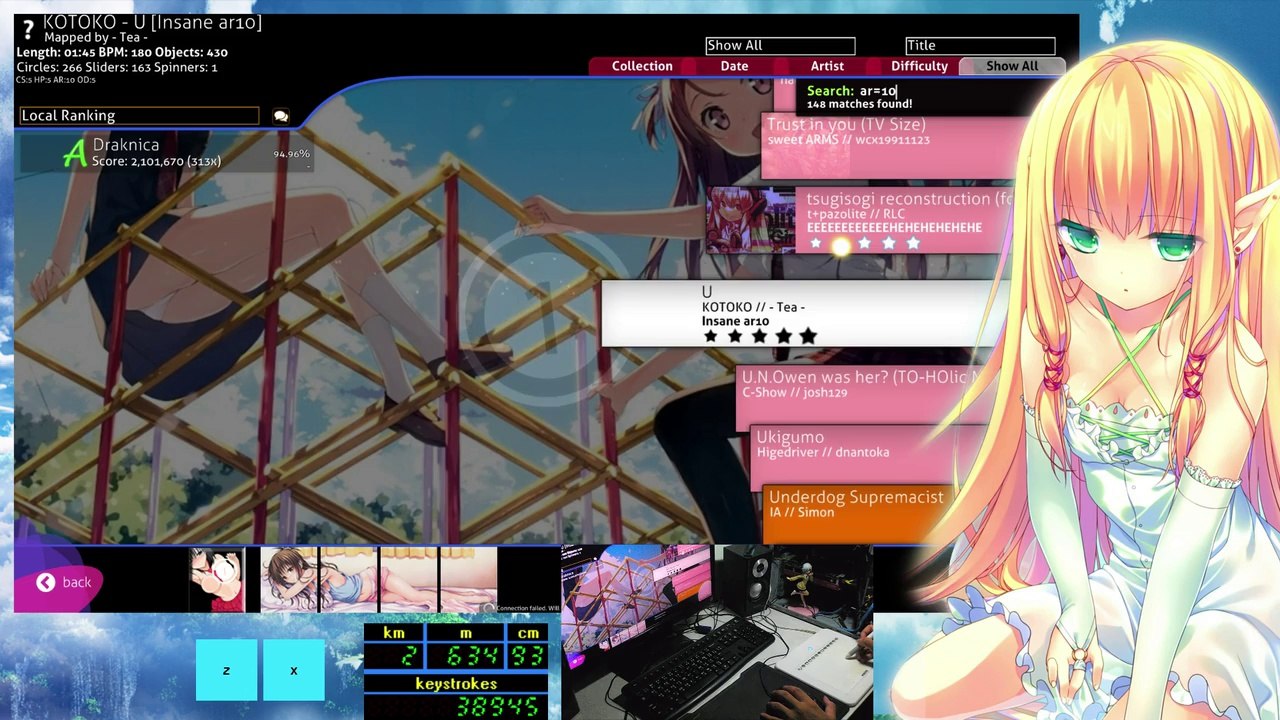Image resolution: width=1280 pixels, height=720 pixels.
Task: Open the Title sort dropdown
Action: 980,45
